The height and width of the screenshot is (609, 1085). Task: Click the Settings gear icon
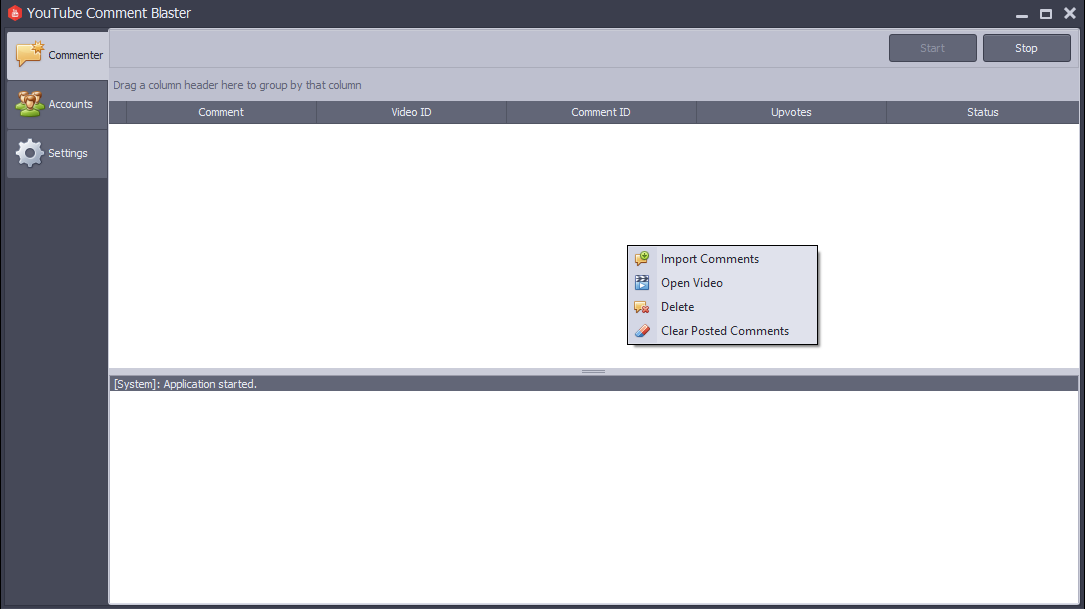[30, 153]
